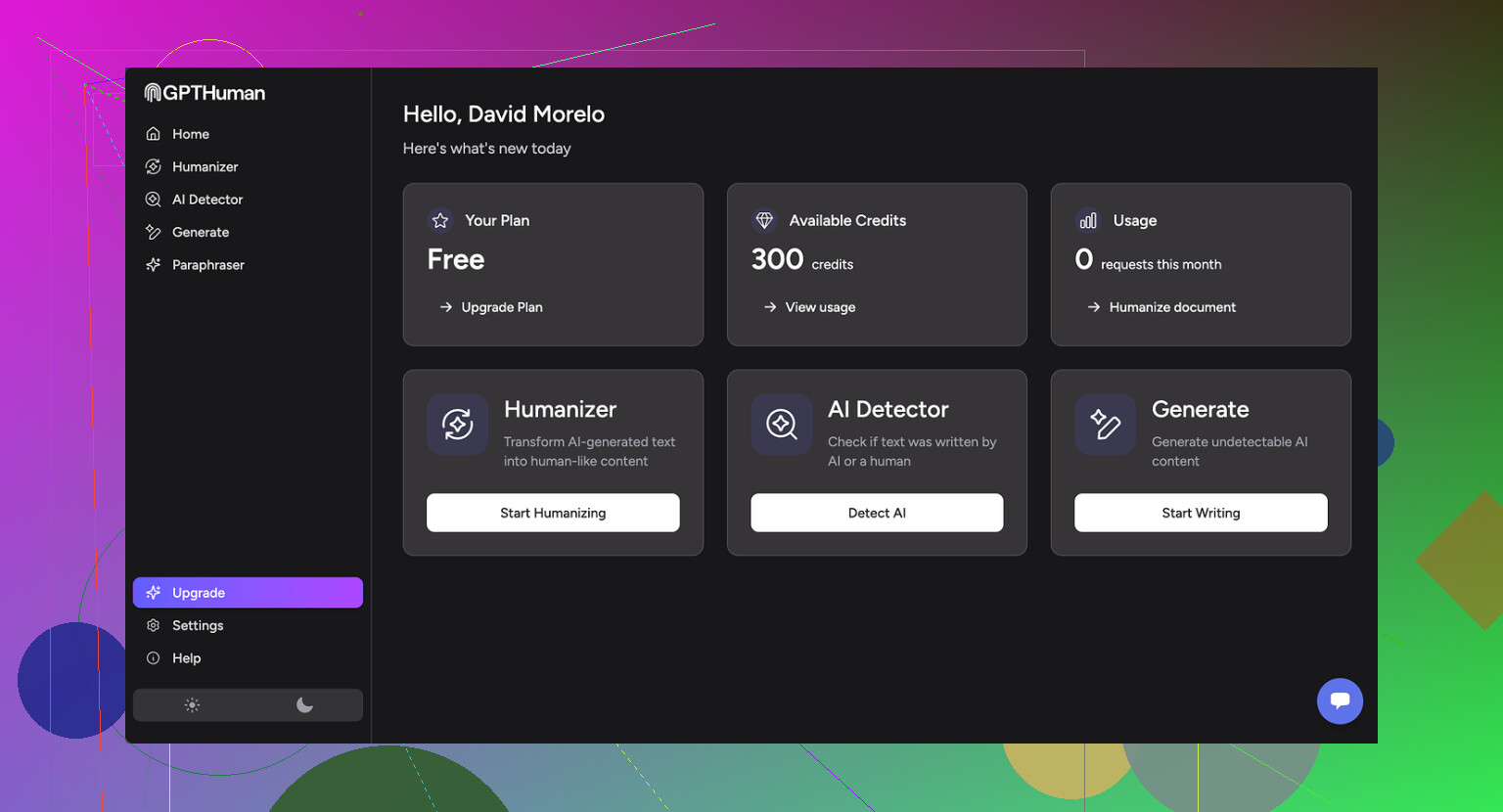Open AI Detector from the sidebar
This screenshot has height=812, width=1503.
click(206, 200)
